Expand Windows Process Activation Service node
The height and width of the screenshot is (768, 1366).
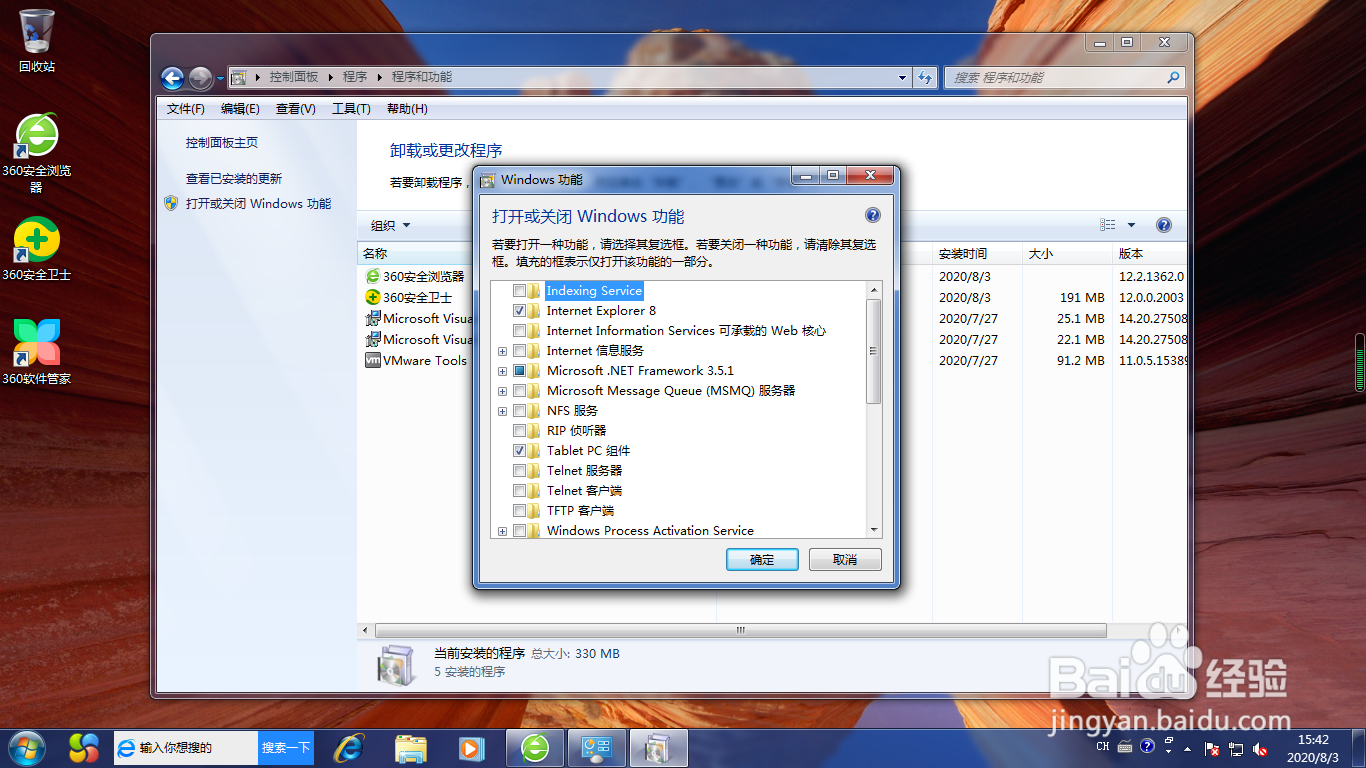pyautogui.click(x=502, y=531)
